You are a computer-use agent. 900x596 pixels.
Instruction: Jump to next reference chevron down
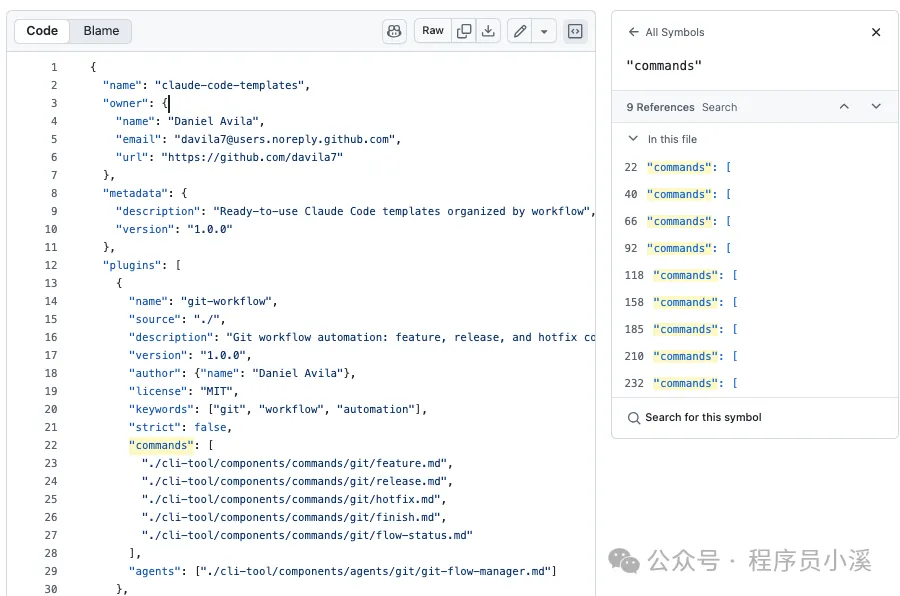coord(876,106)
